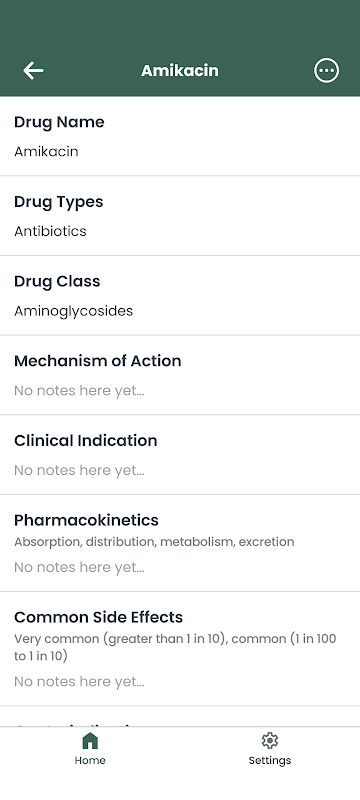Open the Drug Class value Aminoglycosides
Viewport: 360px width, 800px height.
coord(73,311)
